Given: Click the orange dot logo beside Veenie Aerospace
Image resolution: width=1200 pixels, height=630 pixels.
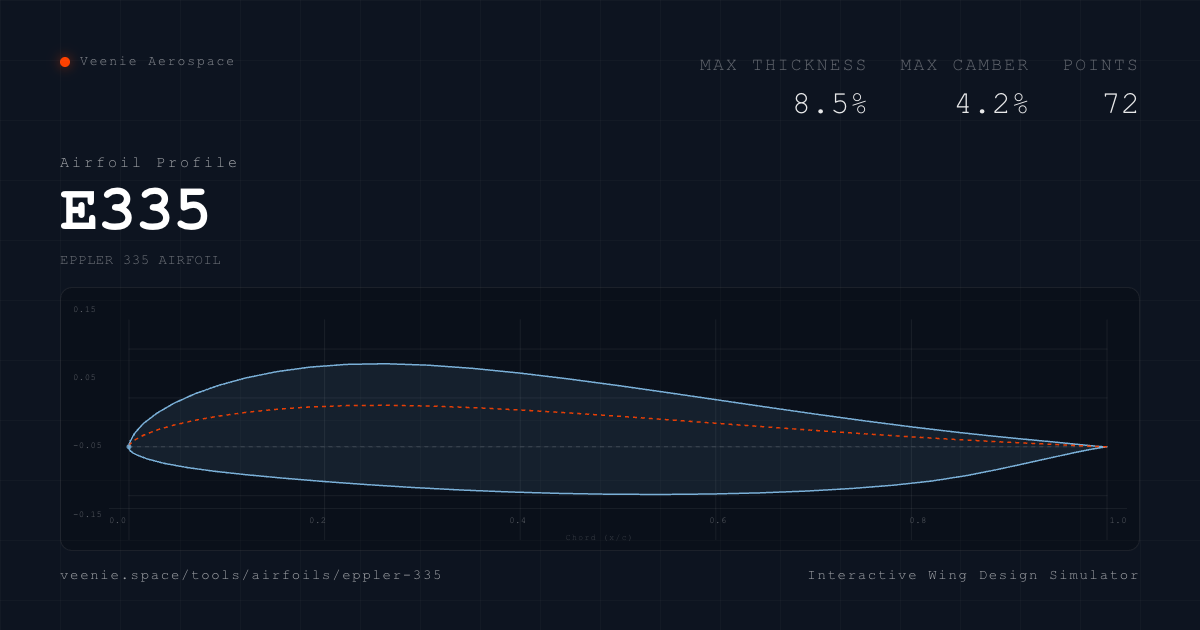Looking at the screenshot, I should (x=65, y=62).
